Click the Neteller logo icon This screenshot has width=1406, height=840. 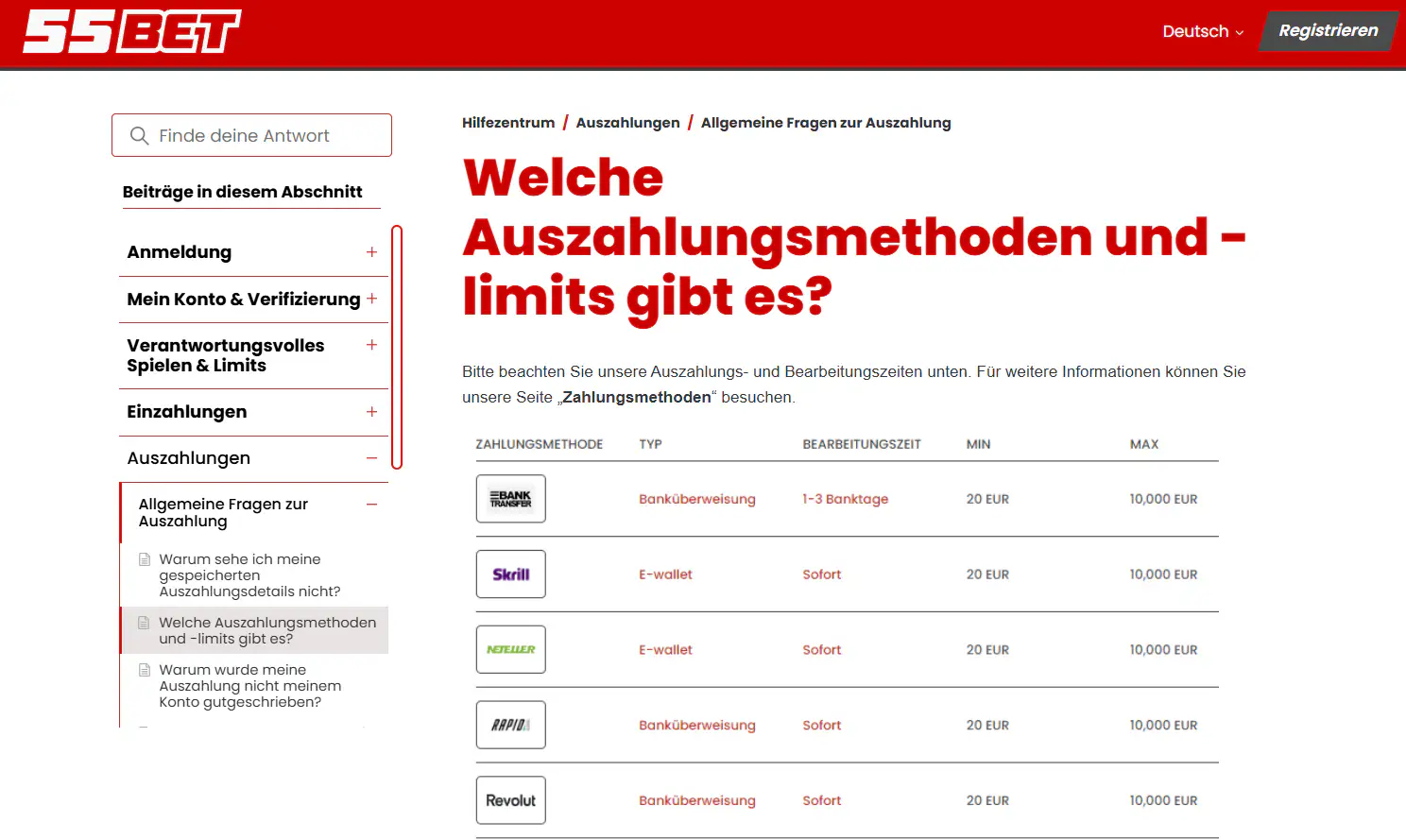[511, 650]
